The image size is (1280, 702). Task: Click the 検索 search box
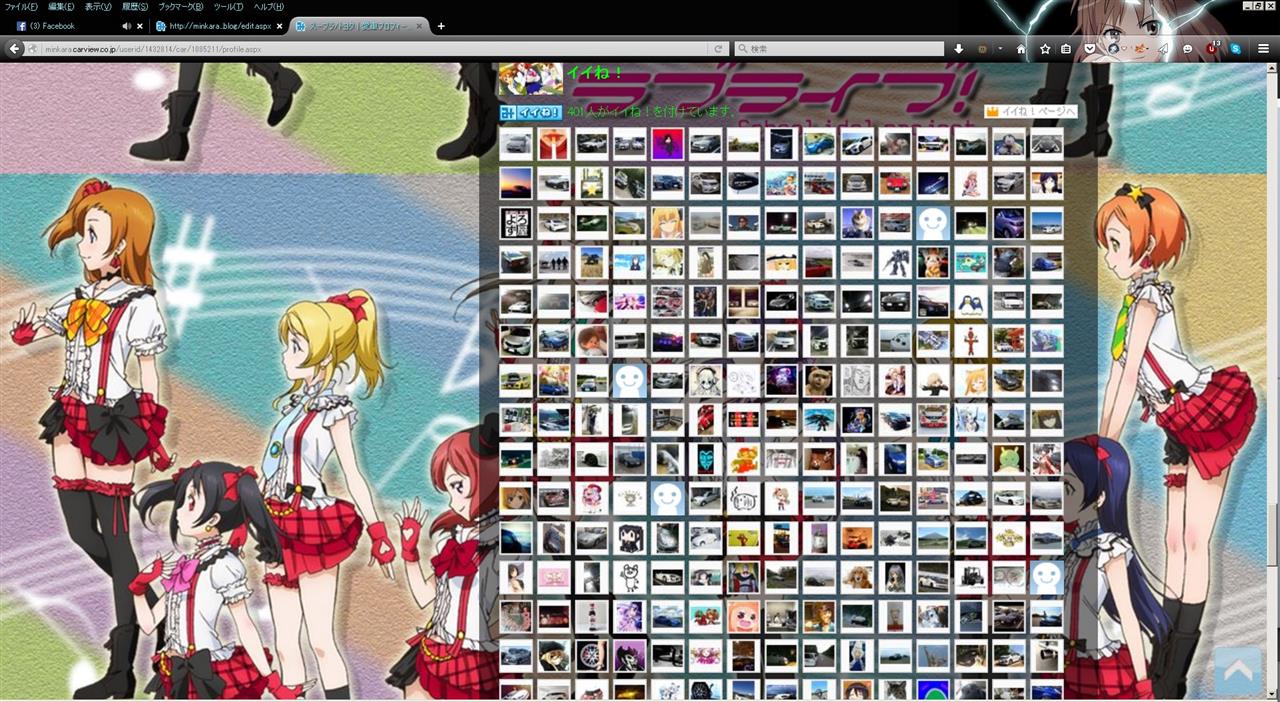839,48
